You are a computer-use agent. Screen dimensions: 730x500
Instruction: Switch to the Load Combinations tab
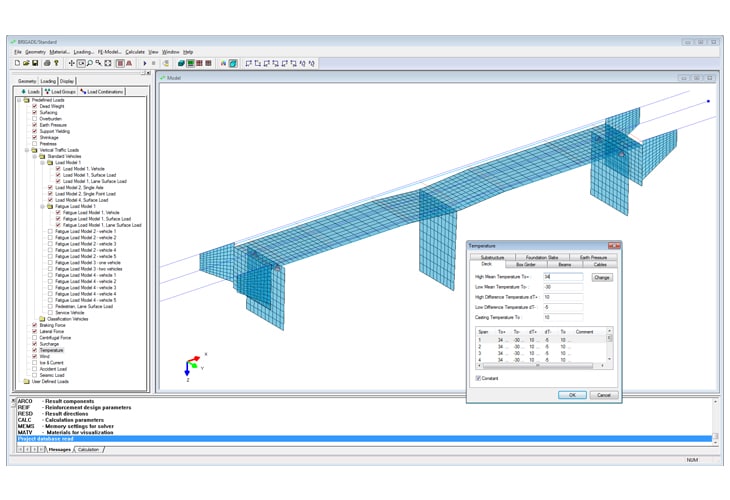101,92
